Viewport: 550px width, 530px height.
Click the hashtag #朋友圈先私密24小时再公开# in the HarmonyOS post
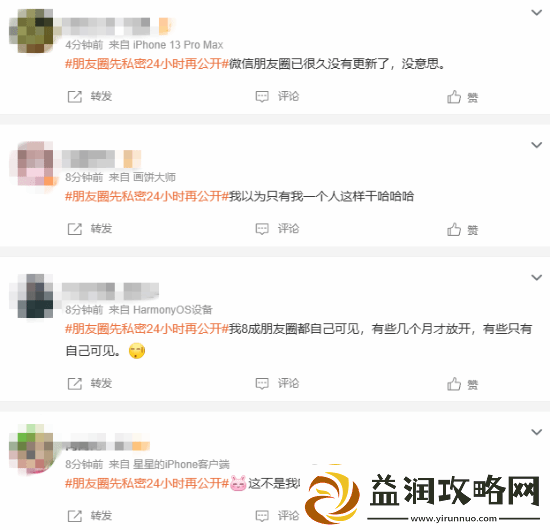(147, 329)
